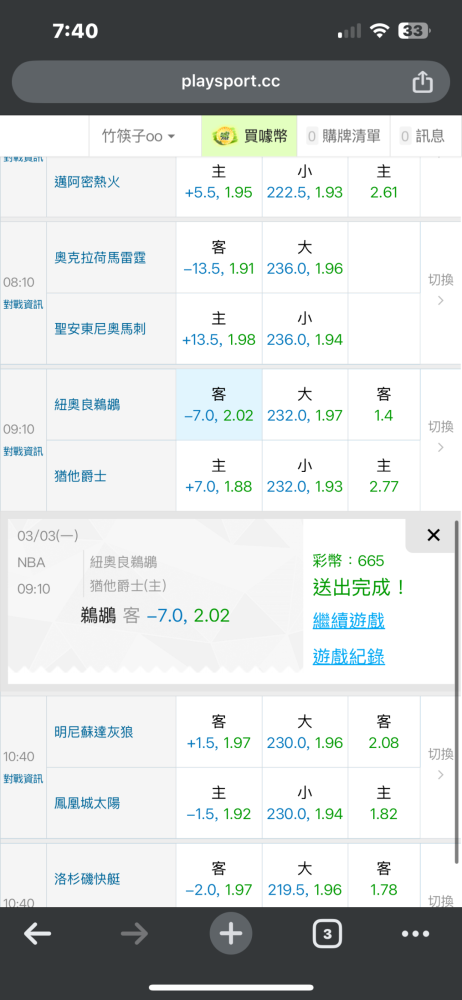Tap the 彩幣：665 balance text
This screenshot has height=1000, width=462.
(348, 561)
